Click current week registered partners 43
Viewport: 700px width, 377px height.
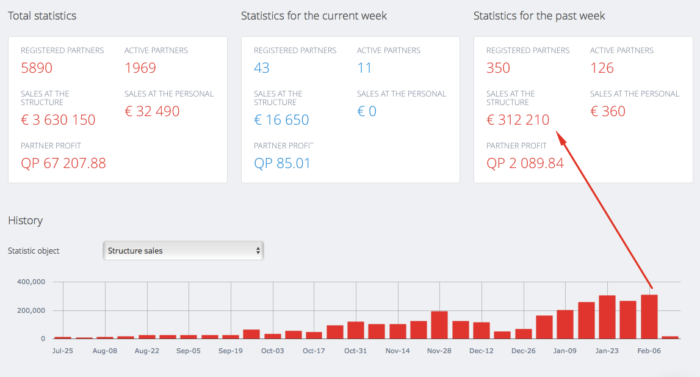point(262,68)
